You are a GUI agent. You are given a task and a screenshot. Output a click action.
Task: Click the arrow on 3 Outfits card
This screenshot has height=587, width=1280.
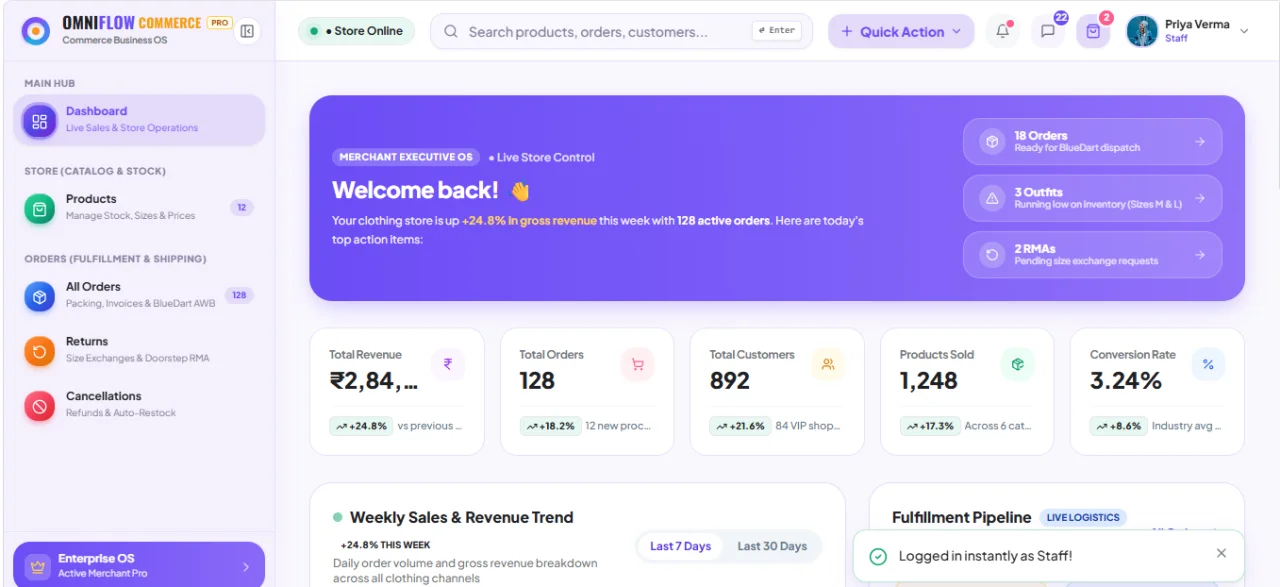click(x=1200, y=198)
